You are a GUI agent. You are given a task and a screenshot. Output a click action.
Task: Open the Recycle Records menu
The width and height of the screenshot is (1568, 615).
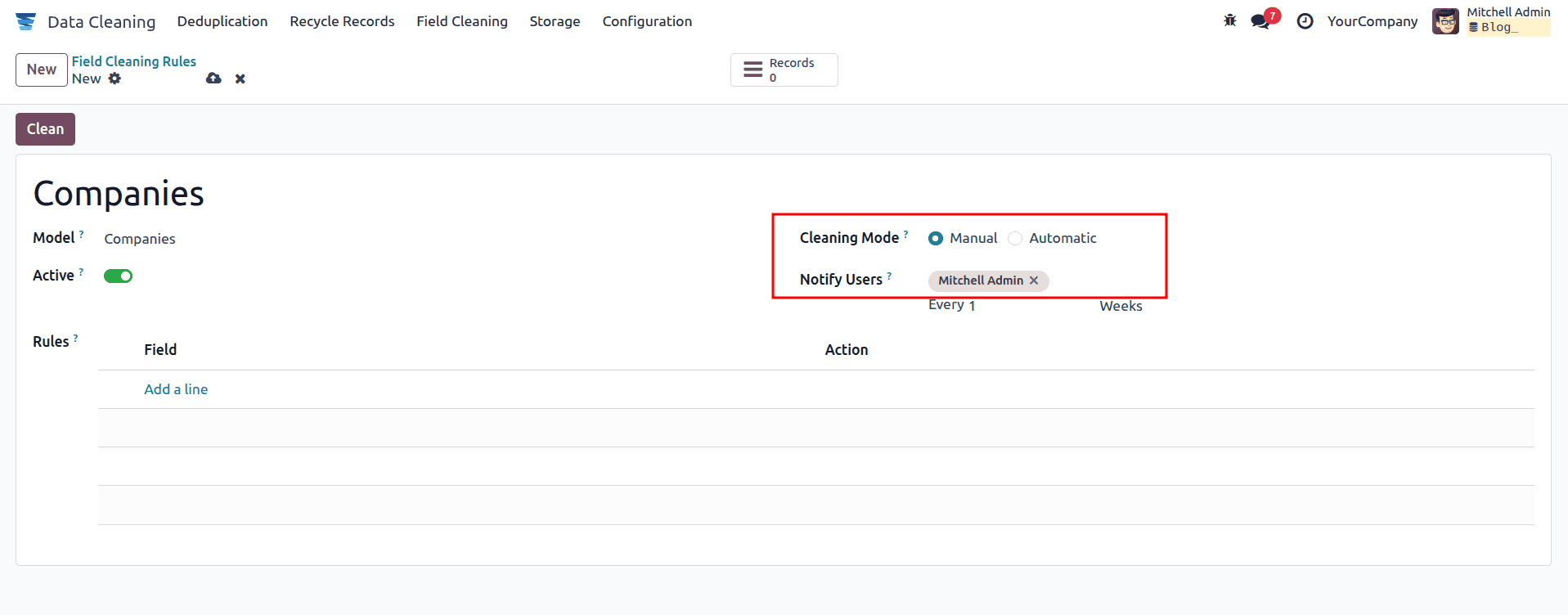pos(342,21)
